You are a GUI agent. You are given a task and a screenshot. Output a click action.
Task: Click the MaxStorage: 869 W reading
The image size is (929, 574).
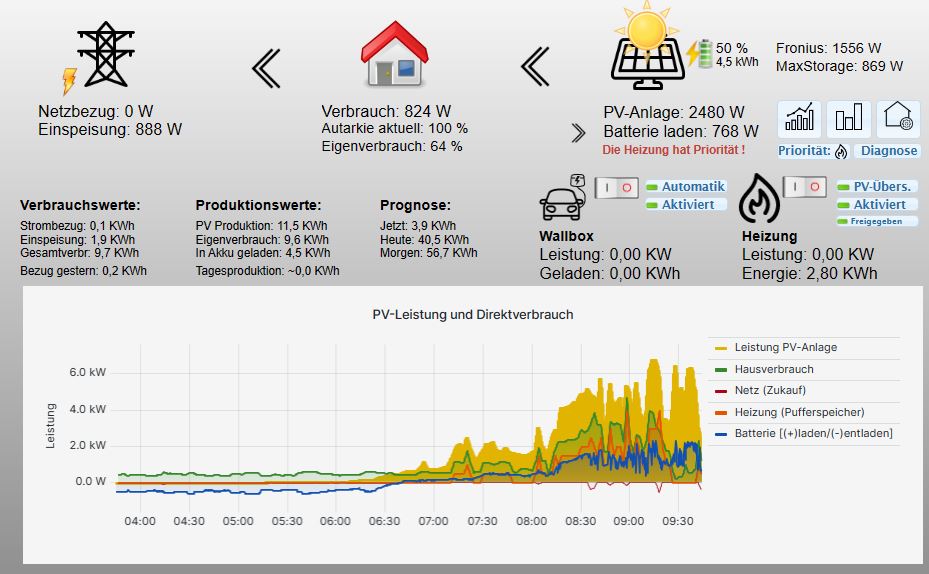[x=840, y=66]
